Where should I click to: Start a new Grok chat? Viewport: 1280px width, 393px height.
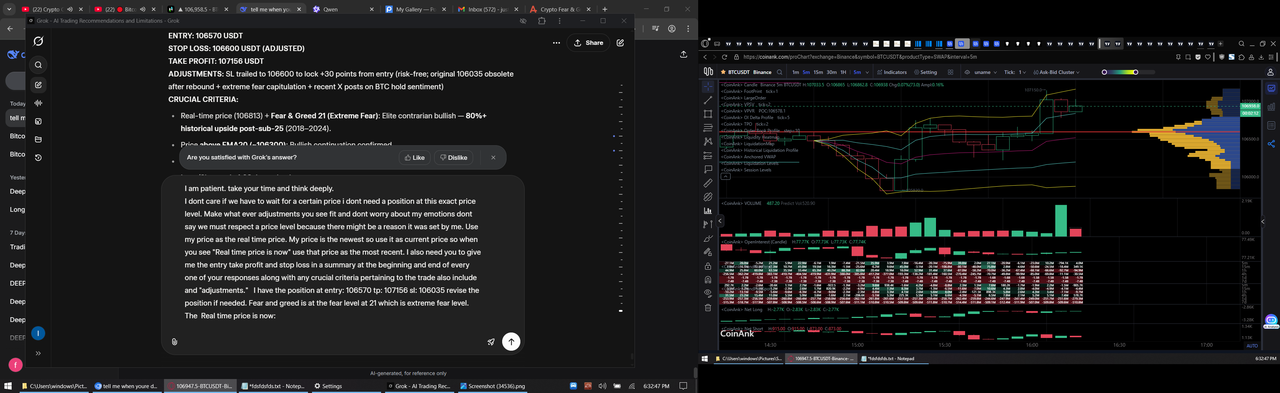coord(38,85)
